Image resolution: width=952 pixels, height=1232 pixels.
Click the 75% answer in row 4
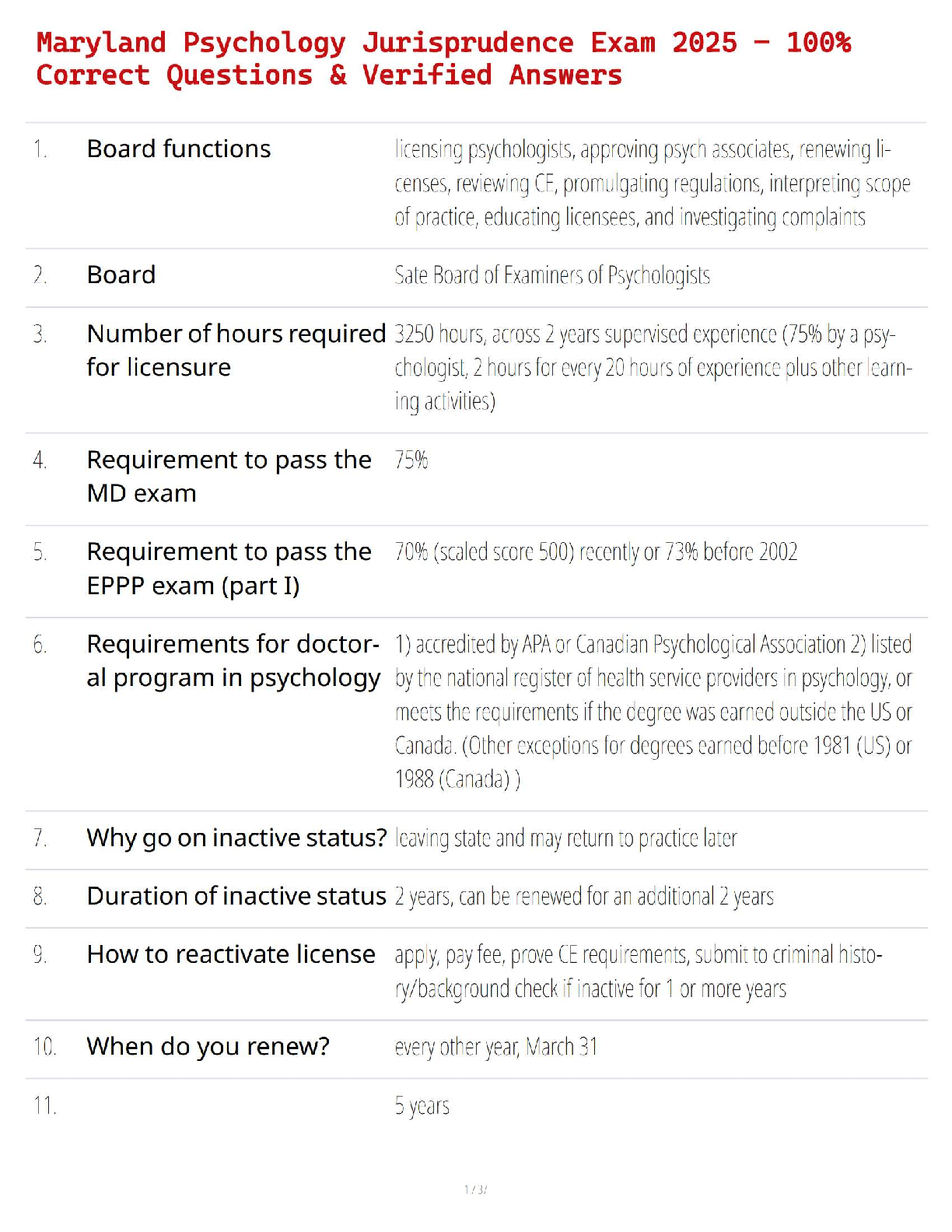click(411, 460)
